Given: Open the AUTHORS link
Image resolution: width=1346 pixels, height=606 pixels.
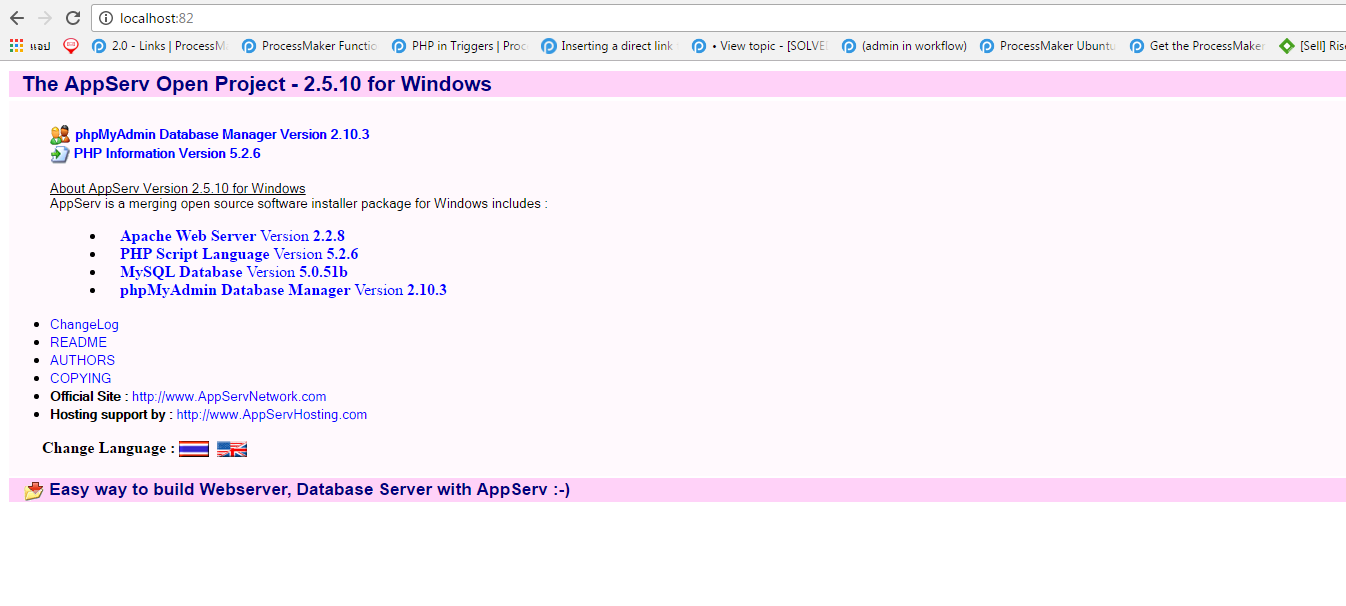Looking at the screenshot, I should tap(82, 360).
